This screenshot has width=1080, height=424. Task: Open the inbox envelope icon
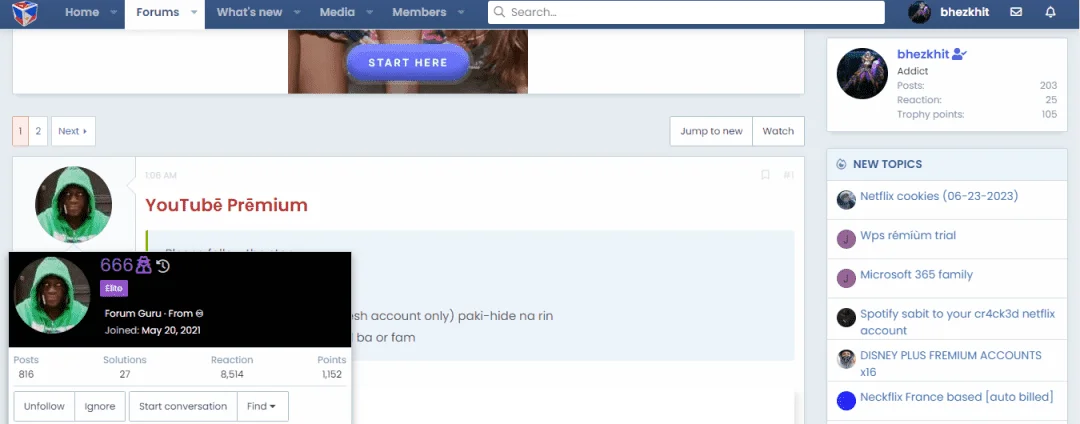(1016, 12)
